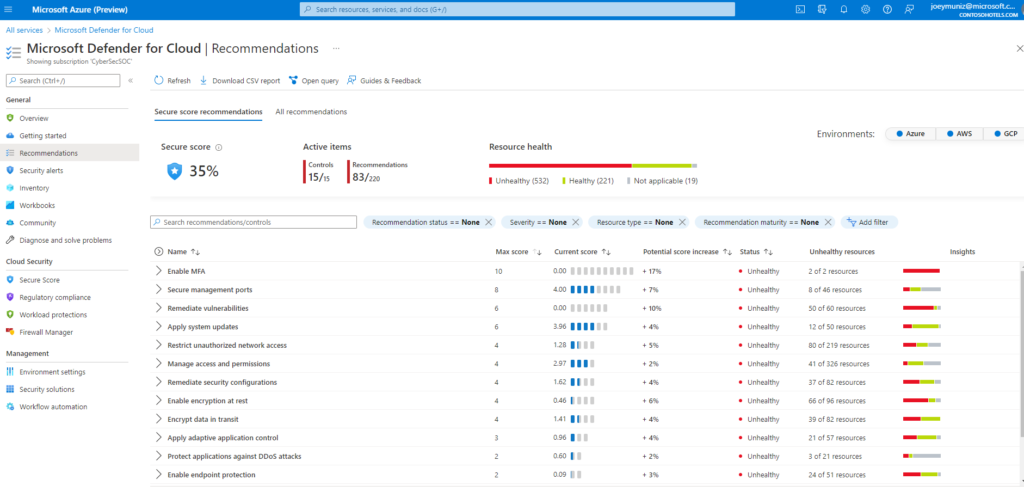
Task: Click the notifications bell icon
Action: pyautogui.click(x=844, y=9)
